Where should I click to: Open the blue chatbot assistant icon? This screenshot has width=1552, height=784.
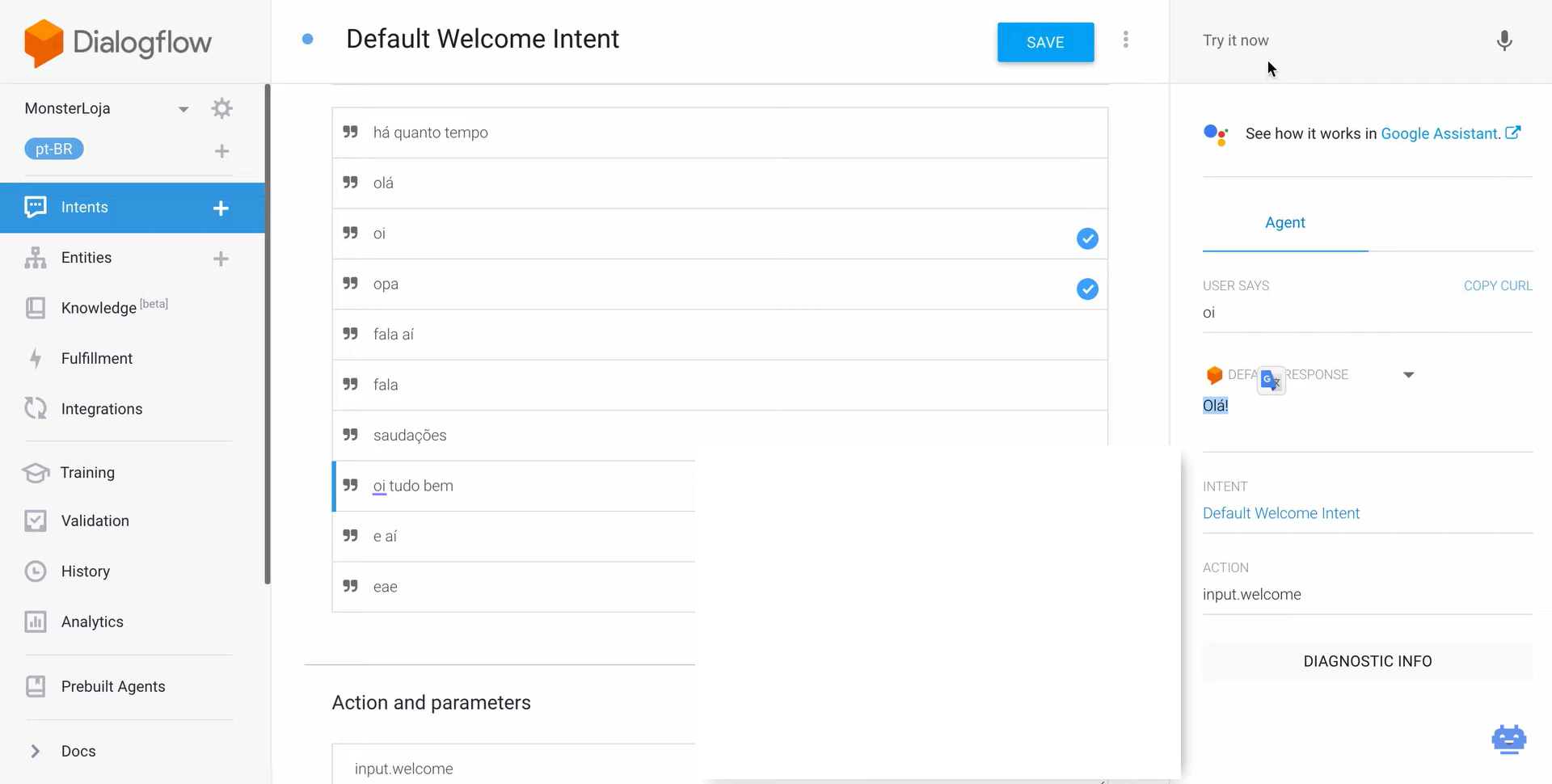(x=1508, y=739)
